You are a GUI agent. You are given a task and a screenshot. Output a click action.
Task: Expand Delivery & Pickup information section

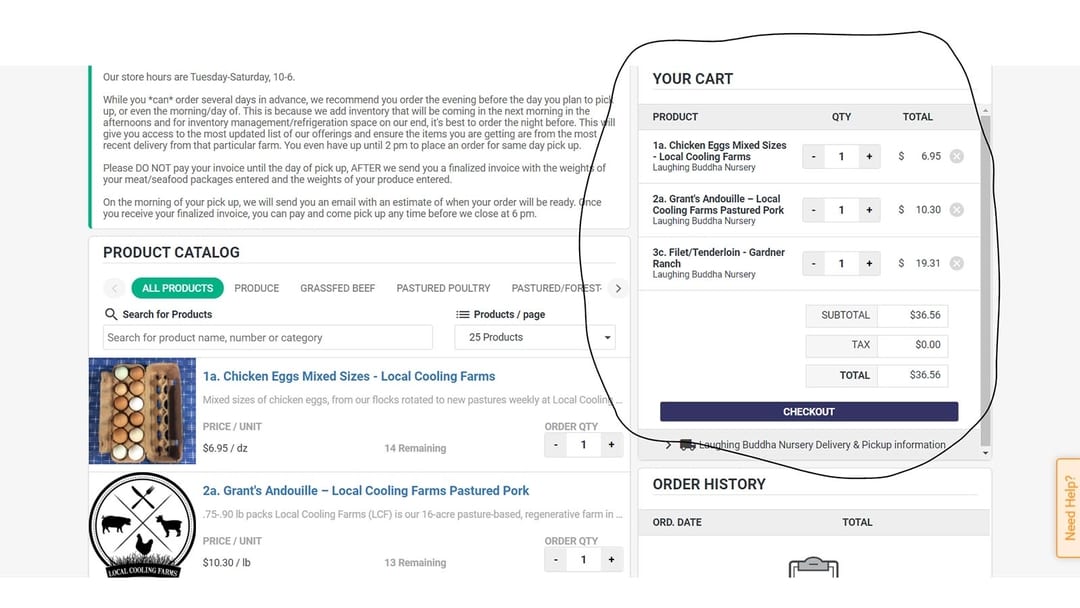(x=668, y=445)
